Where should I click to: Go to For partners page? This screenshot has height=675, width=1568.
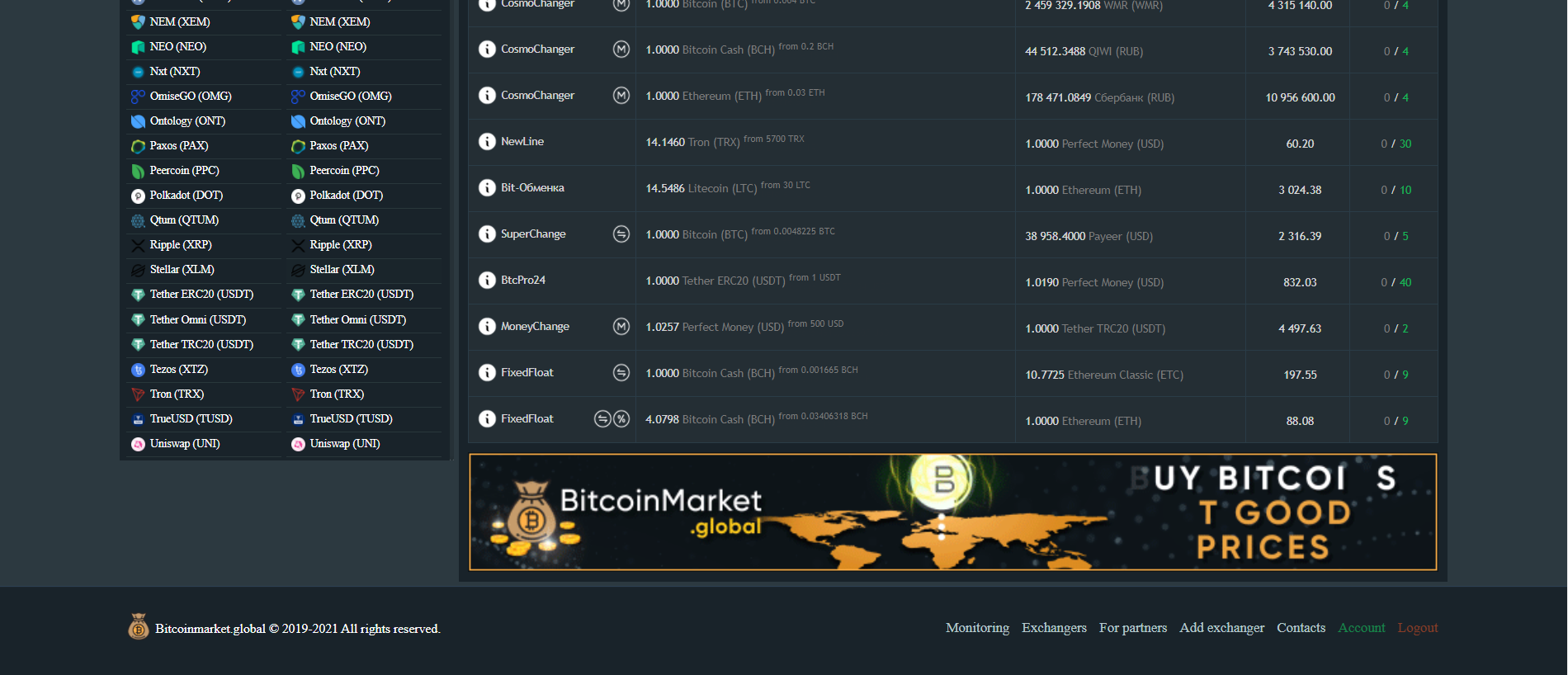(x=1132, y=628)
